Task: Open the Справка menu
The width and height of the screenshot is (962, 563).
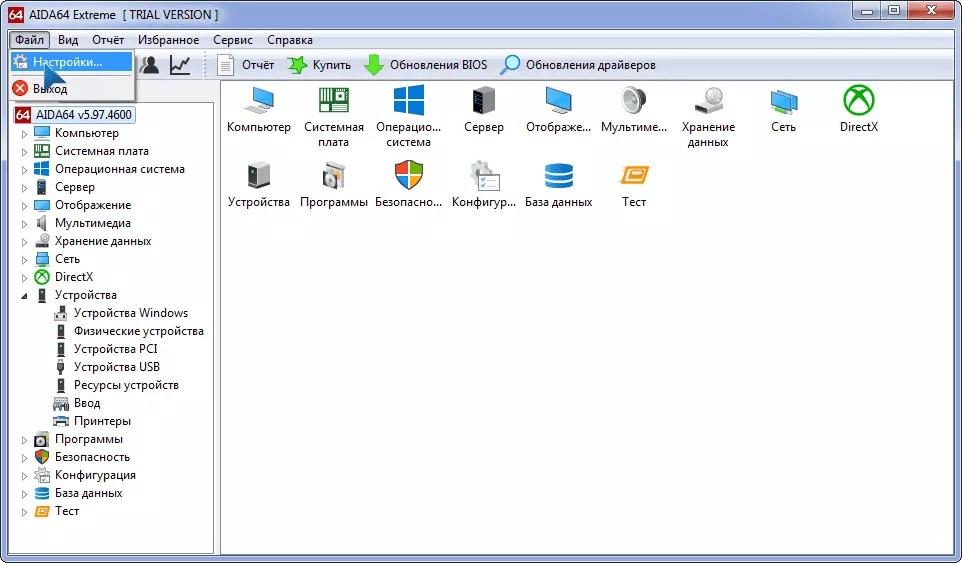Action: 290,40
